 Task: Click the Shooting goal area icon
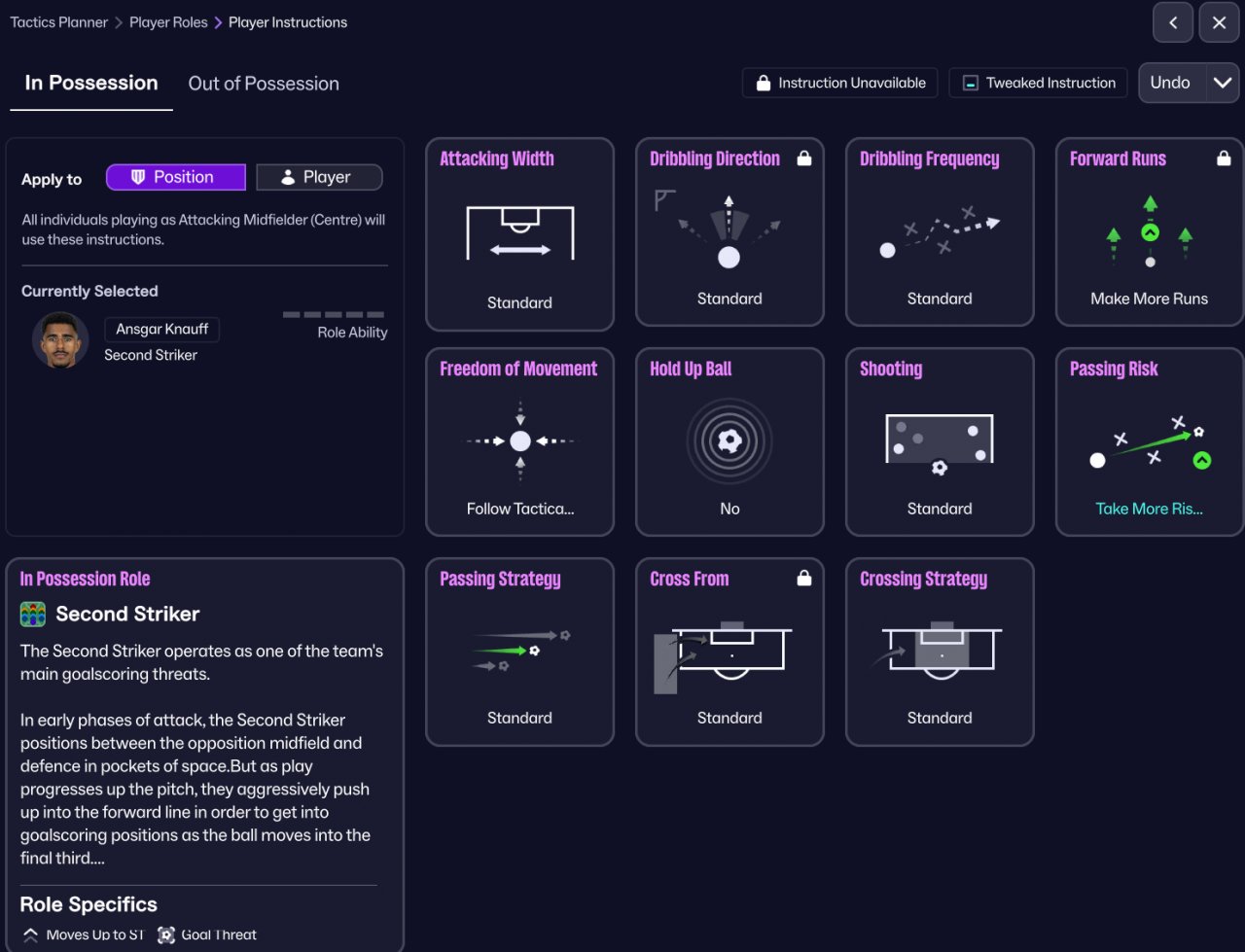(x=940, y=444)
